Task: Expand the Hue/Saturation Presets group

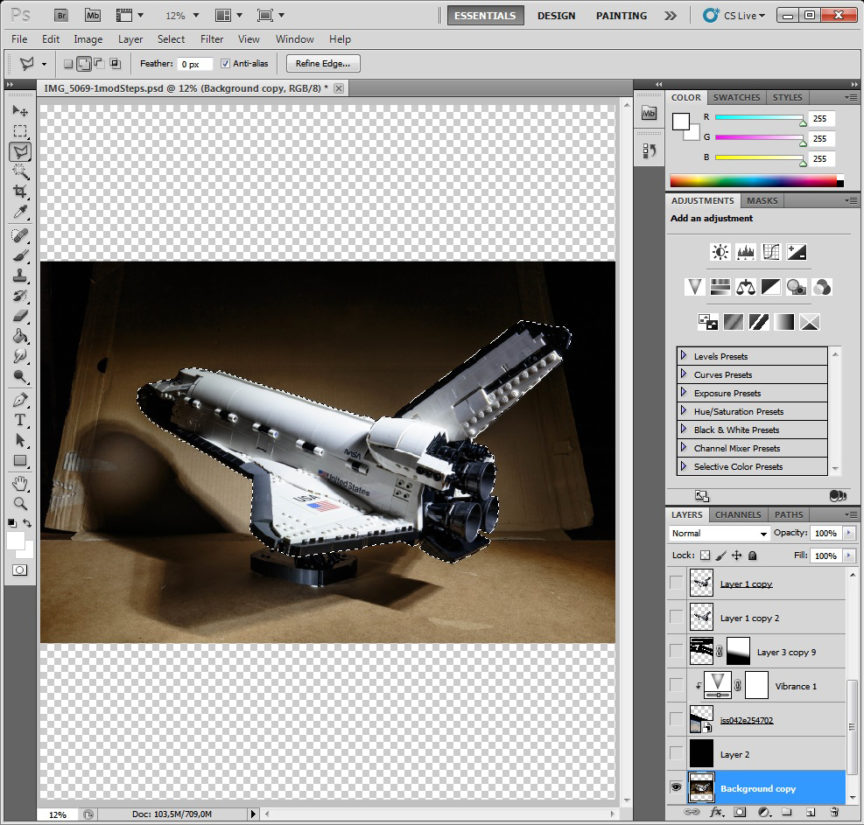Action: pos(684,411)
